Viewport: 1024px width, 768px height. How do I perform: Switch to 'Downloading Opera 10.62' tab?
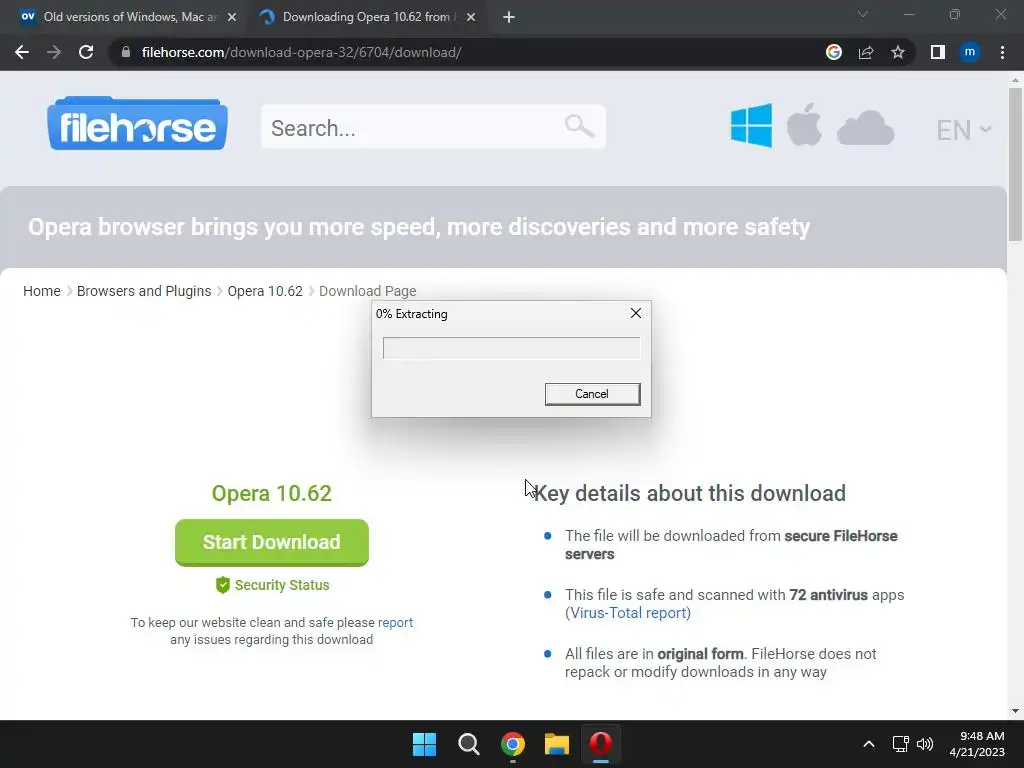point(366,17)
